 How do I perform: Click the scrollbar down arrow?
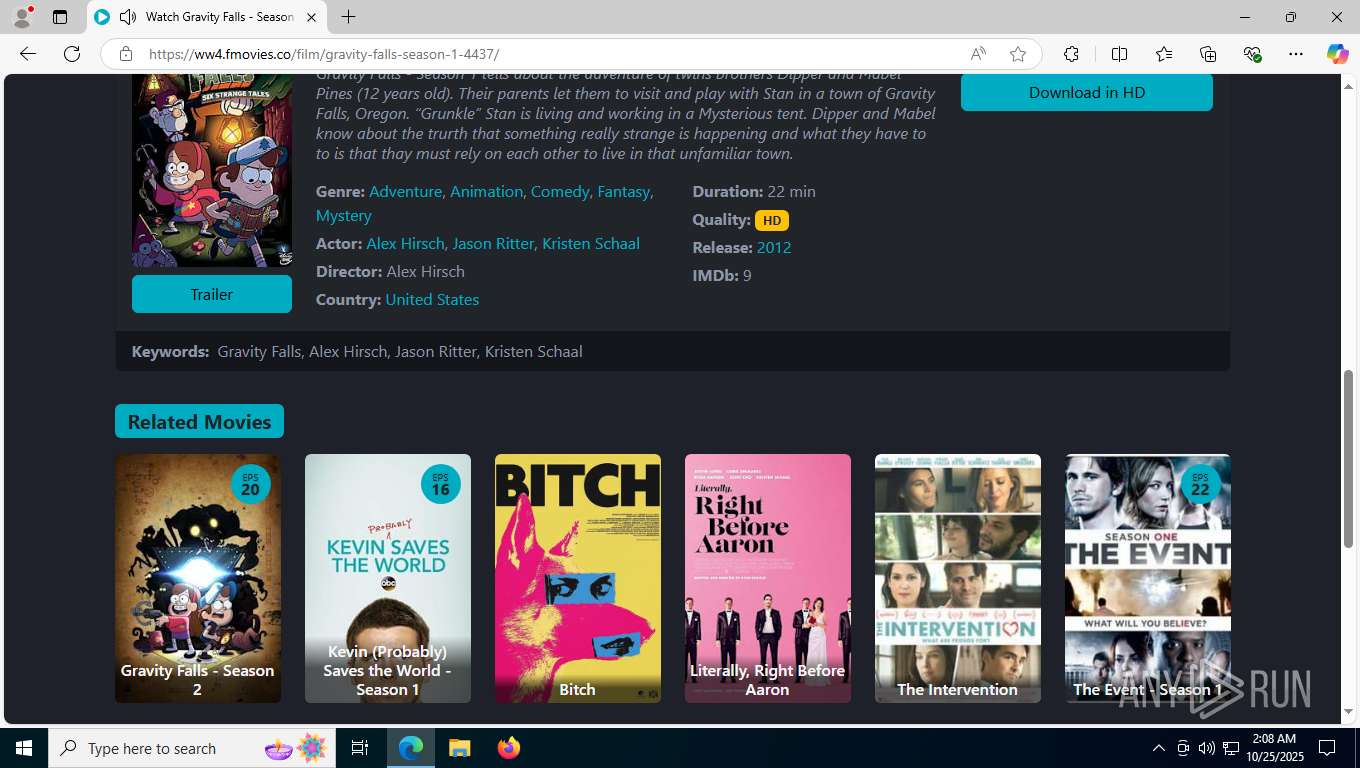pos(1348,712)
